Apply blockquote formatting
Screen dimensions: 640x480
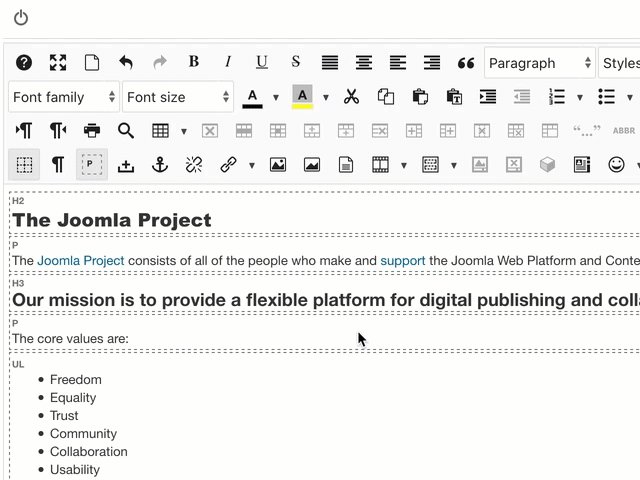[x=466, y=63]
